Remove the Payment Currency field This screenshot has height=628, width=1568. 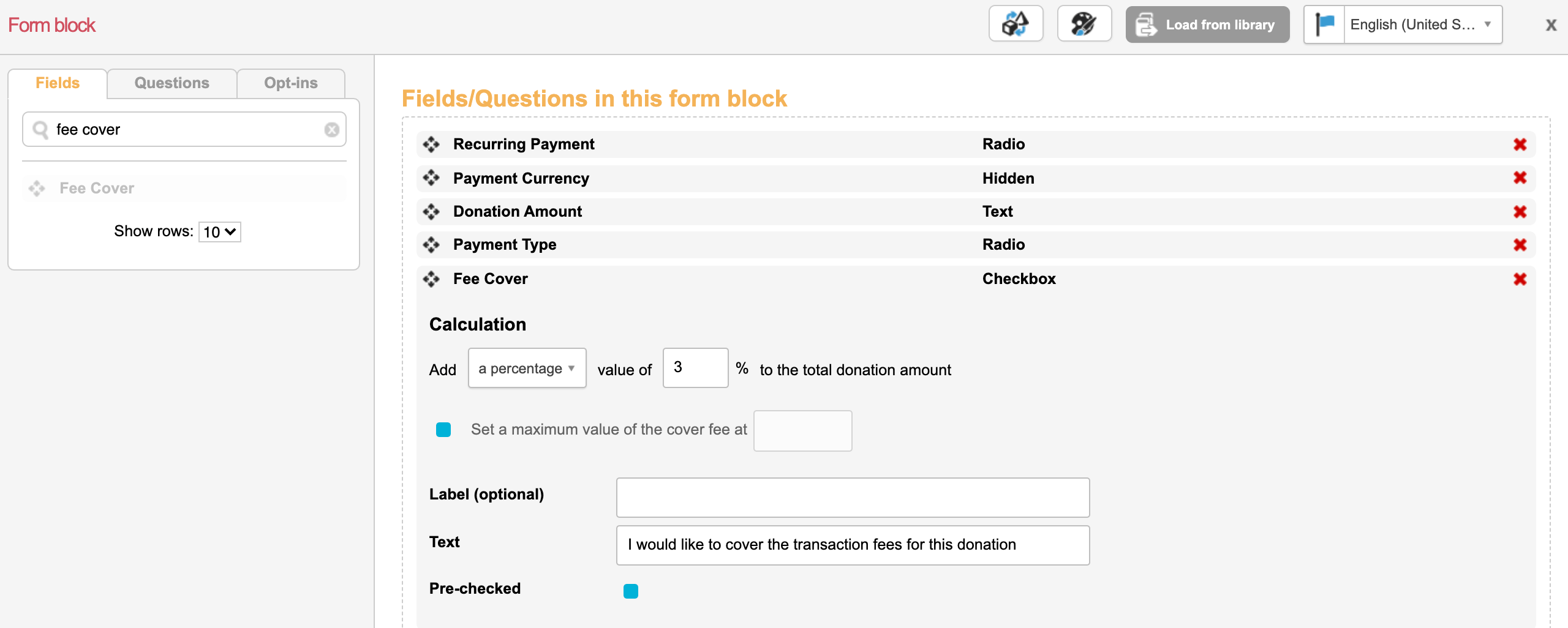(x=1520, y=178)
